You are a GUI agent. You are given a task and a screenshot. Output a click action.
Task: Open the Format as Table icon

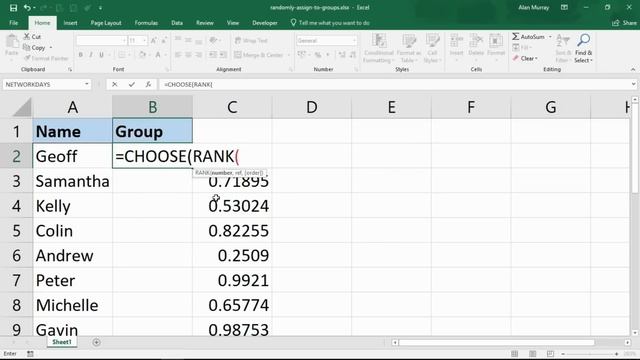[x=409, y=41]
